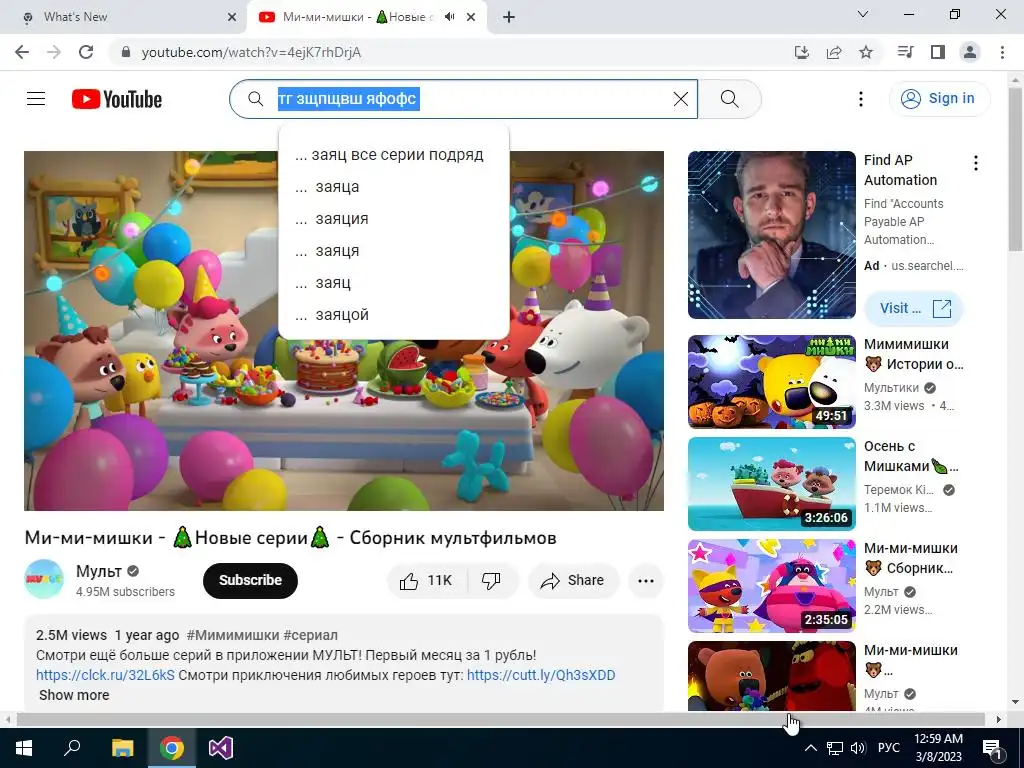Reload the current page
This screenshot has height=768, width=1024.
86,52
